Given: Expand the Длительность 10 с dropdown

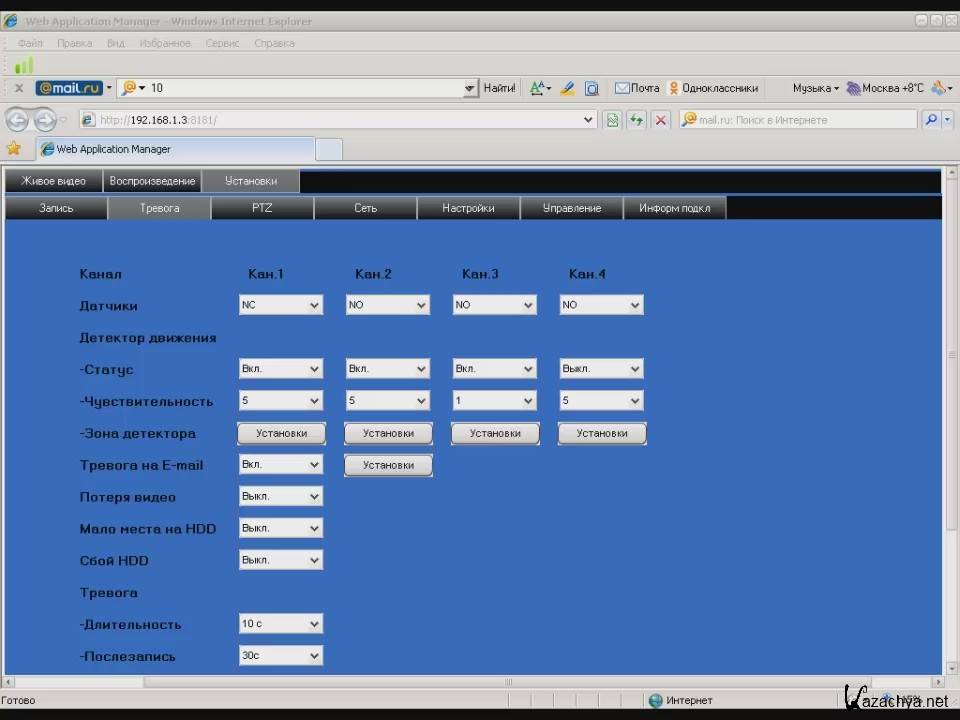Looking at the screenshot, I should [281, 624].
